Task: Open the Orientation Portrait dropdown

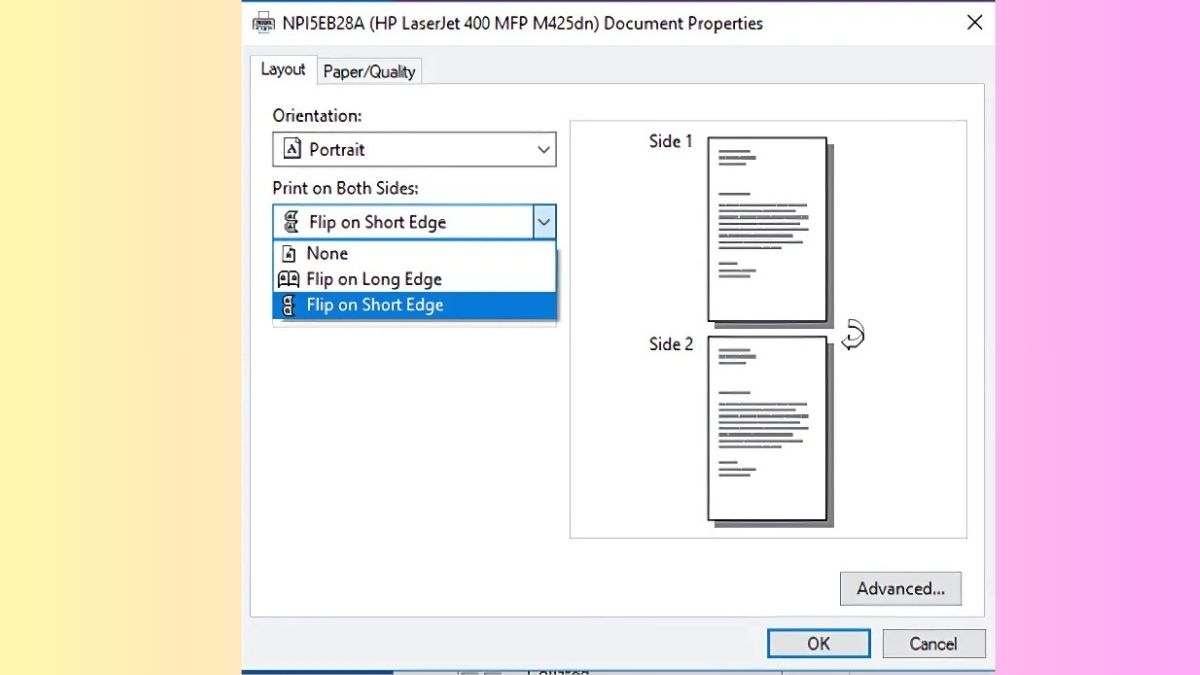Action: tap(414, 149)
